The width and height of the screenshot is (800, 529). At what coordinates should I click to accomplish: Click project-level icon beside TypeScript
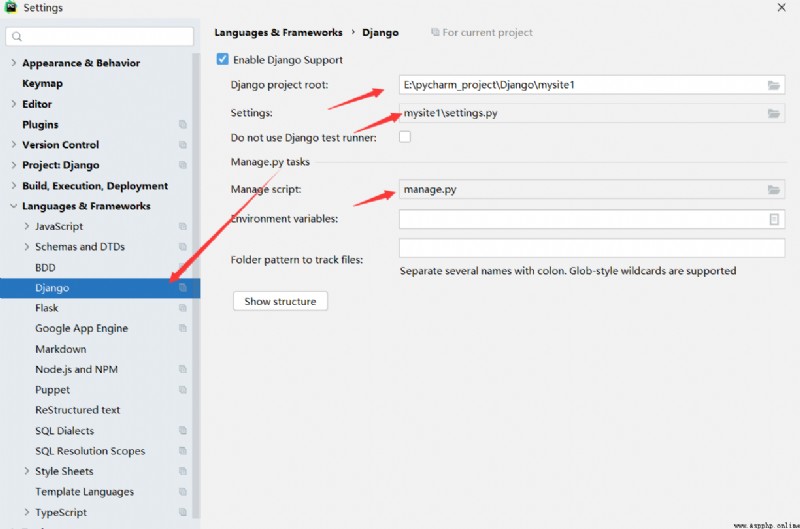click(x=183, y=512)
